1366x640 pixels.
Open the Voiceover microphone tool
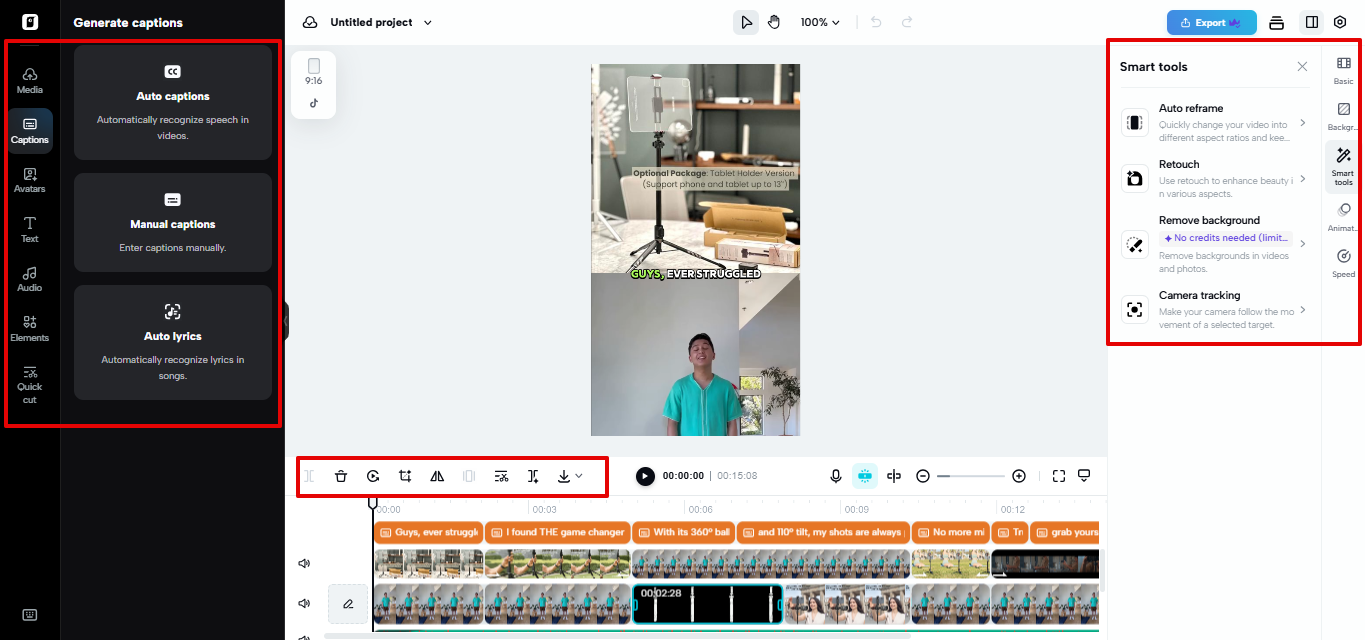coord(836,476)
